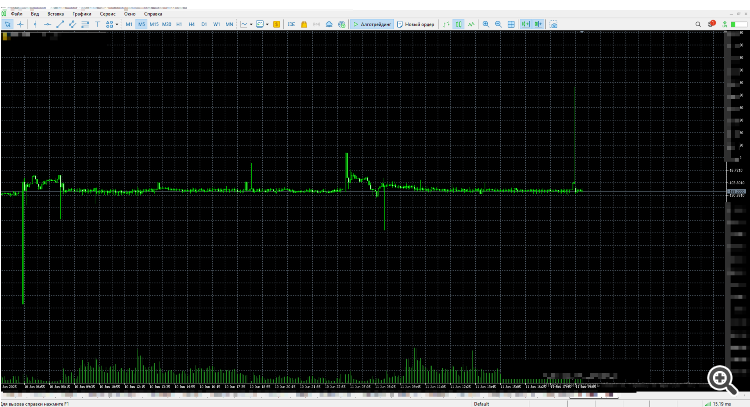Open notifications with red badge
Viewport: 750px width, 407px height.
712,23
